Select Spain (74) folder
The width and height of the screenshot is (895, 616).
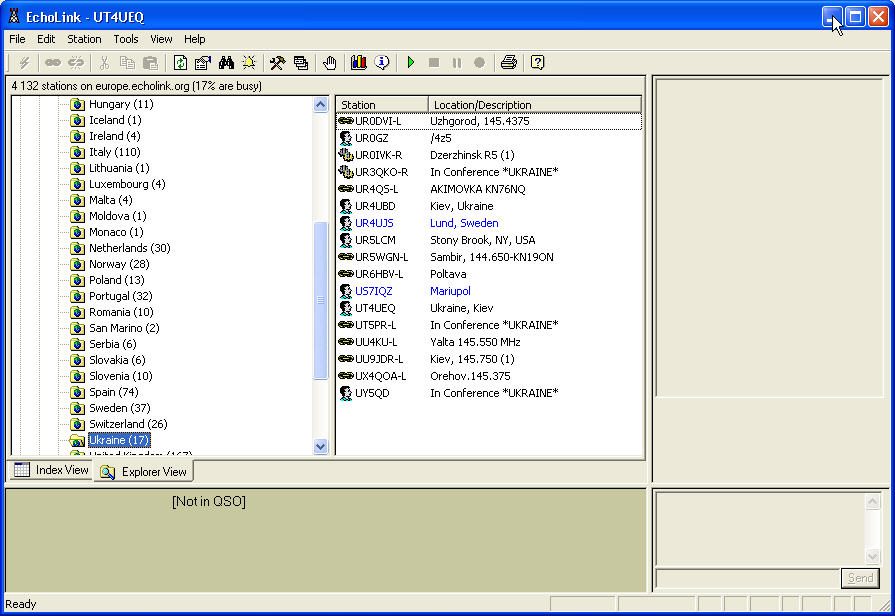114,392
